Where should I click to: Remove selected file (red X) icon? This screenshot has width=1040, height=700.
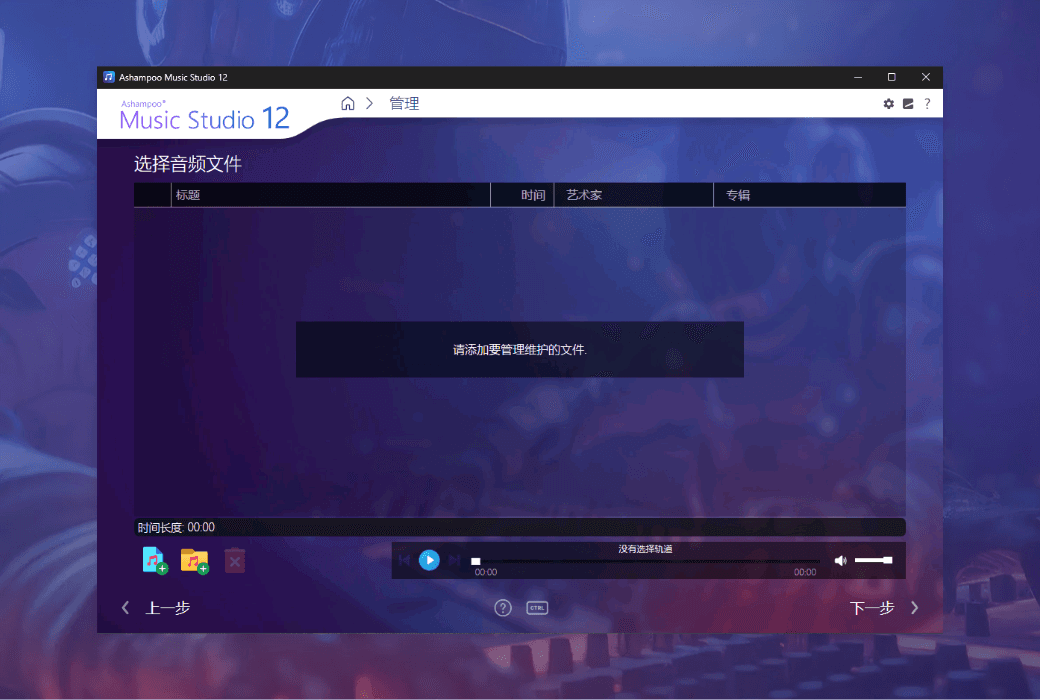(235, 561)
